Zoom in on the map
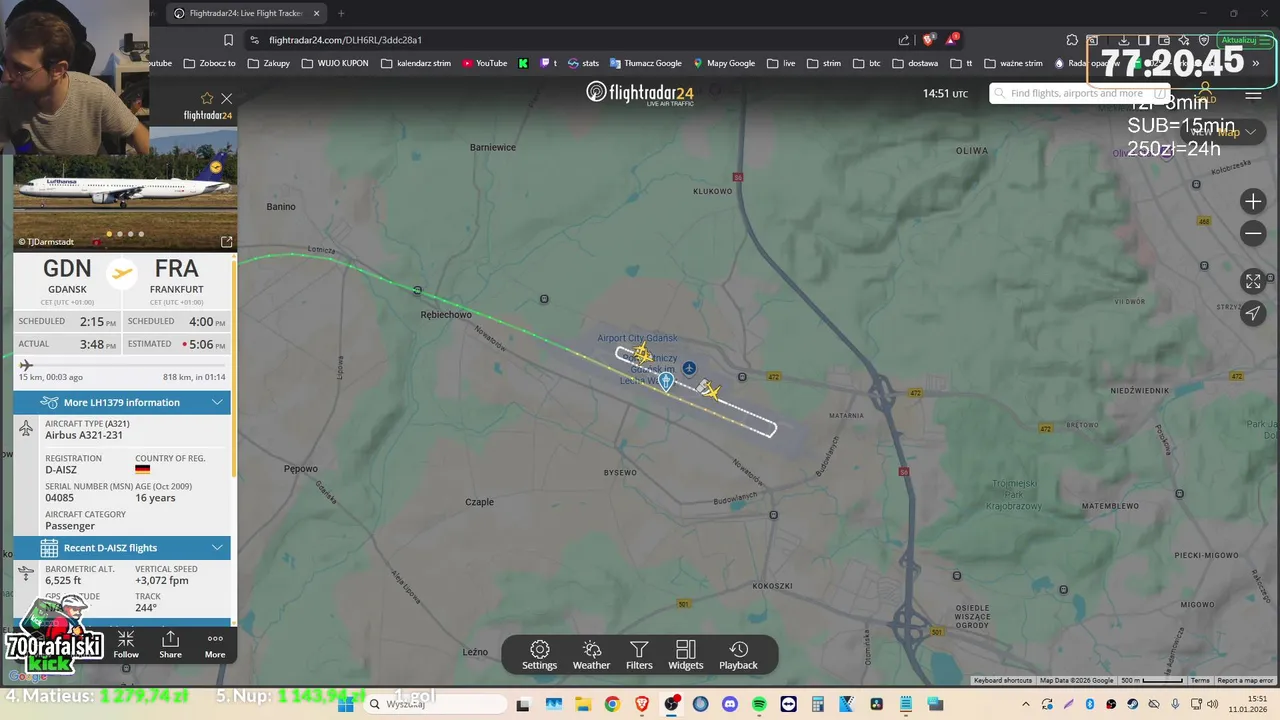1280x720 pixels. 1253,202
